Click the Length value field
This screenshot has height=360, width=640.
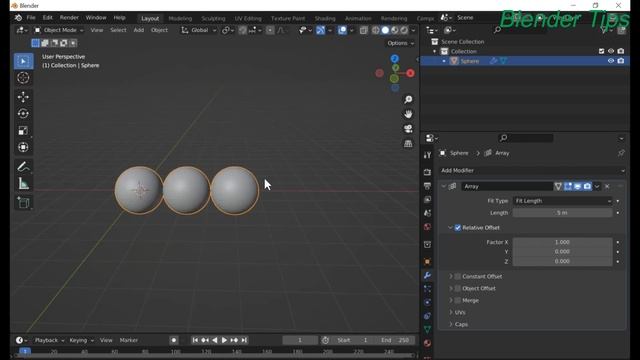562,213
